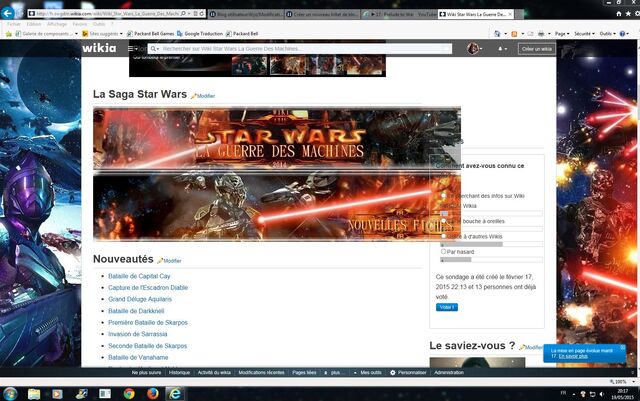The image size is (640, 401).
Task: Click the RSS feeds icon in command bar
Action: tap(514, 33)
